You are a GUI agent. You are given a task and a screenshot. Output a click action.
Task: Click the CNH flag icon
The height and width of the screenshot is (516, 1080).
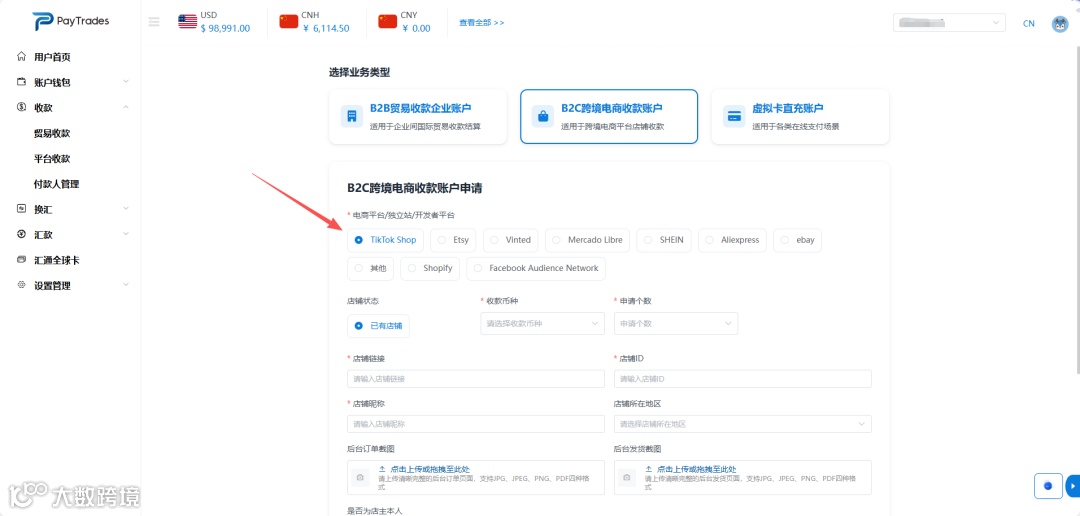click(x=289, y=21)
